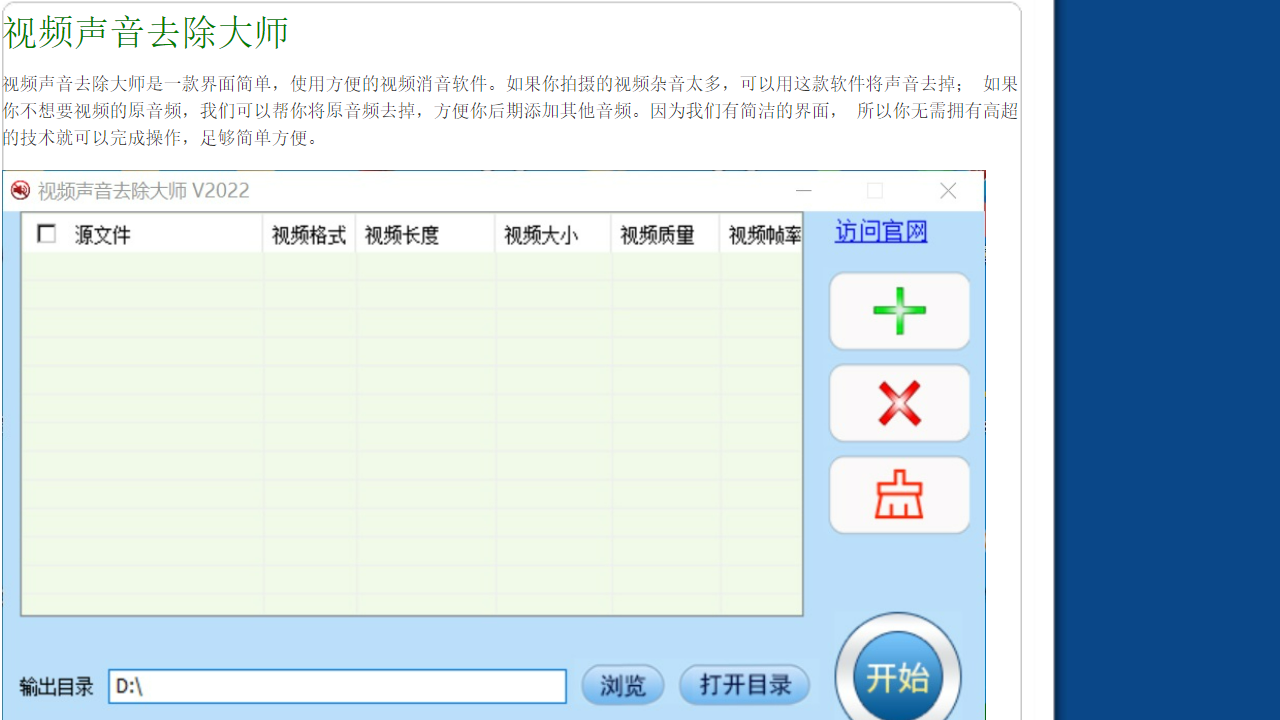Toggle the select-all checkbox beside 源文件
The image size is (1280, 720).
tap(46, 233)
